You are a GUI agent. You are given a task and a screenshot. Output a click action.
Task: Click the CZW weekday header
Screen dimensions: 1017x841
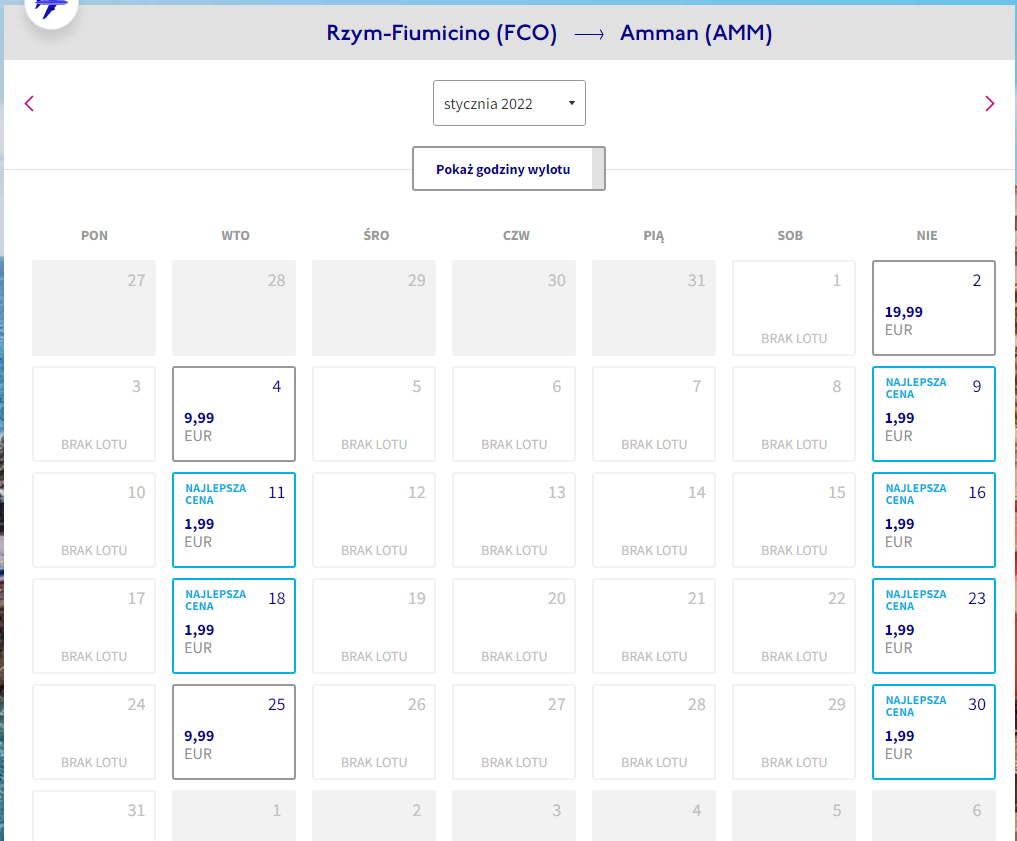(516, 235)
